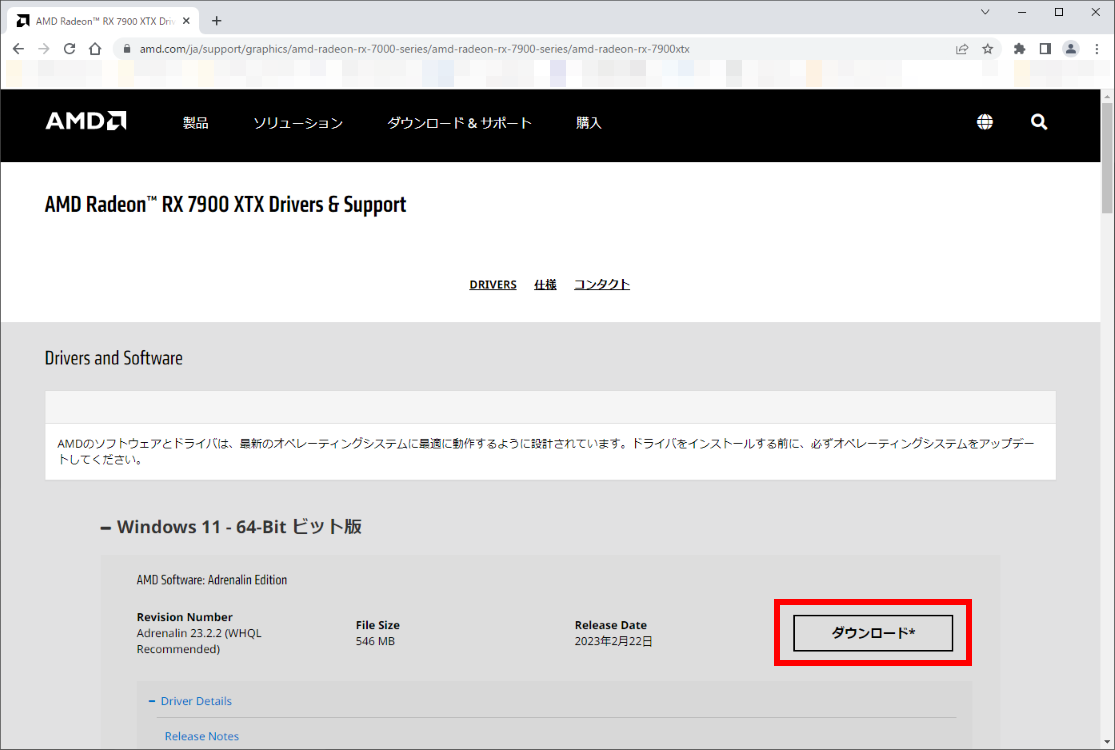Toggle the browser side panel icon
1115x750 pixels.
1045,49
